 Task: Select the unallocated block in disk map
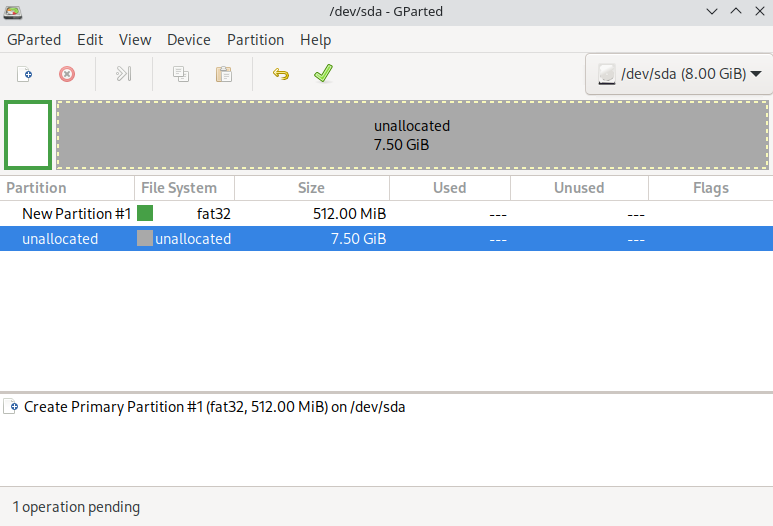(412, 135)
